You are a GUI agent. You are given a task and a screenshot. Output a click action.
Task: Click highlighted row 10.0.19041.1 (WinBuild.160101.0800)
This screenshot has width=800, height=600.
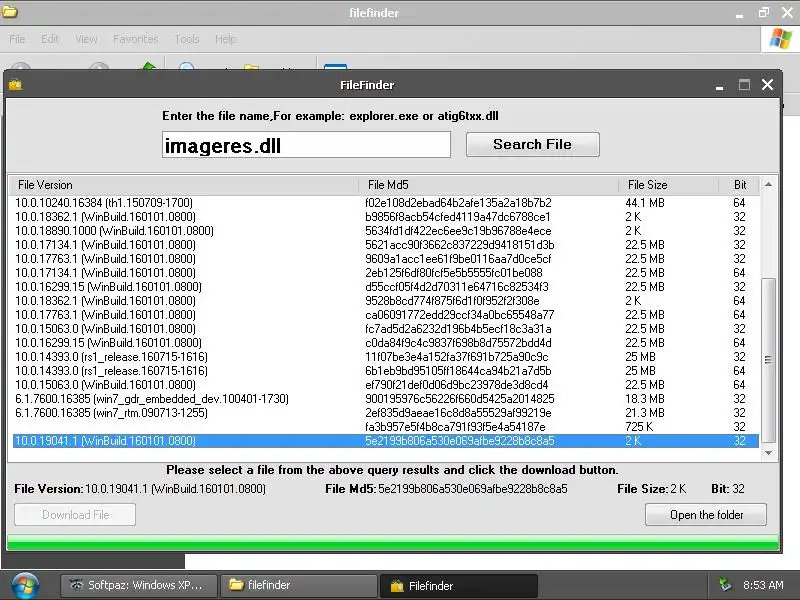pos(385,441)
